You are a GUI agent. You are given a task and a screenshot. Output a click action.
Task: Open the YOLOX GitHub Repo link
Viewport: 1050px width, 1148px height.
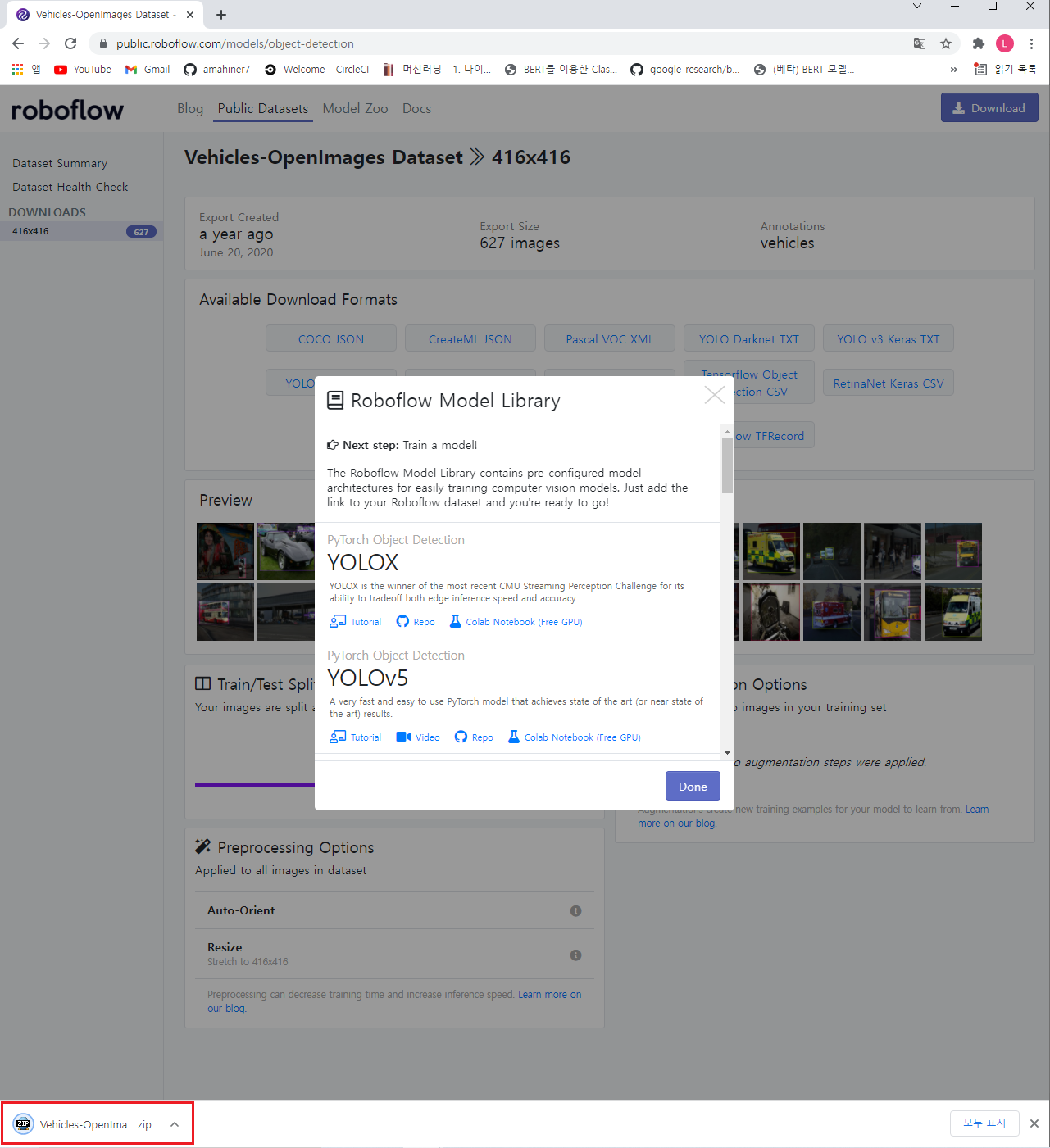[416, 622]
